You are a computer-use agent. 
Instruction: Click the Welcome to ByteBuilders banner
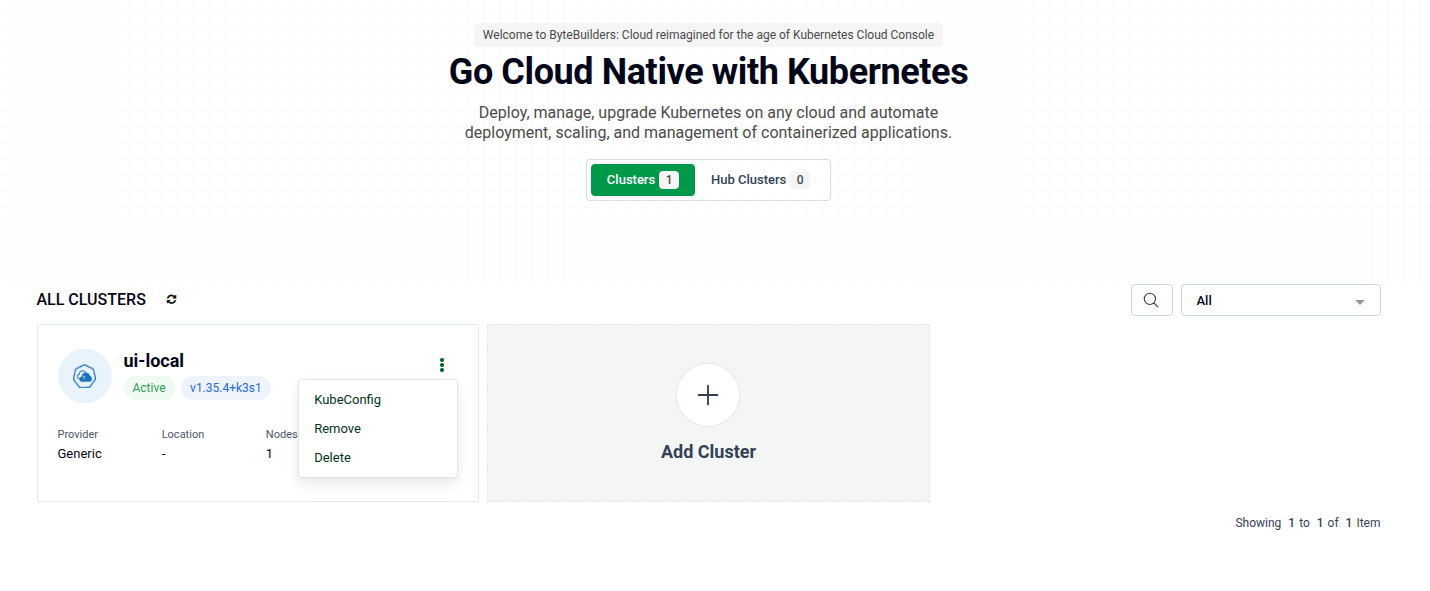coord(708,35)
